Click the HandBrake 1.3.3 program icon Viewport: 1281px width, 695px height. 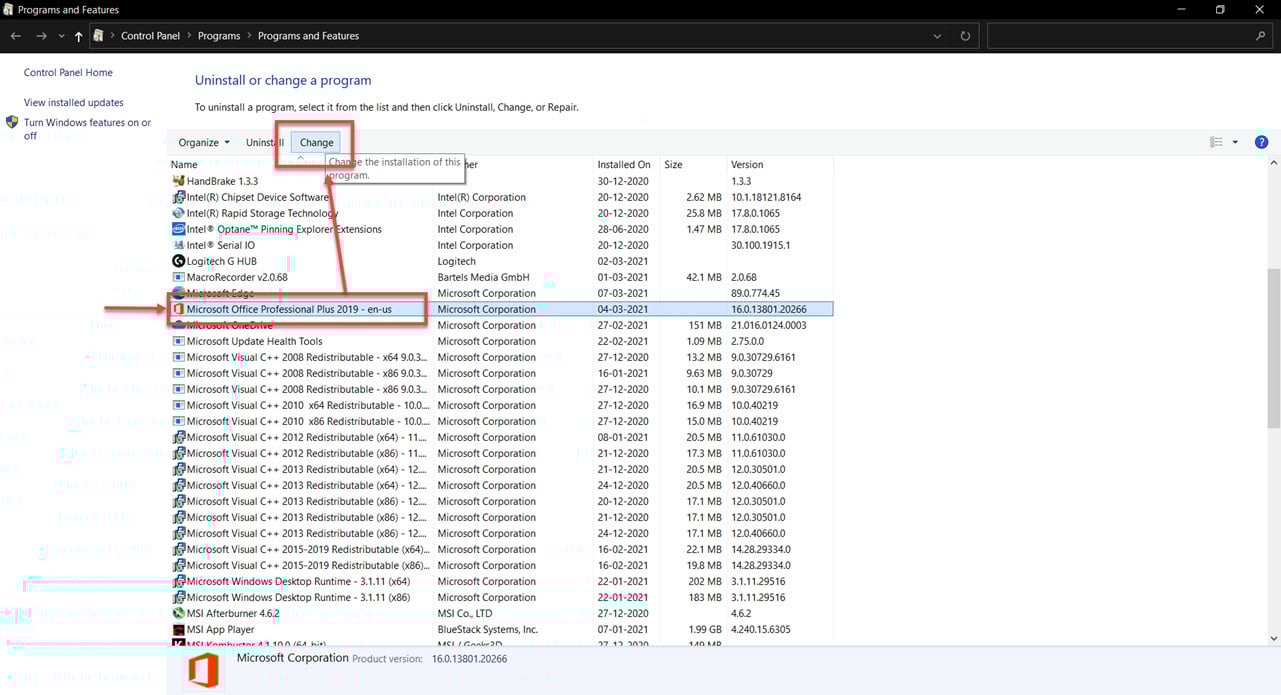pyautogui.click(x=178, y=181)
